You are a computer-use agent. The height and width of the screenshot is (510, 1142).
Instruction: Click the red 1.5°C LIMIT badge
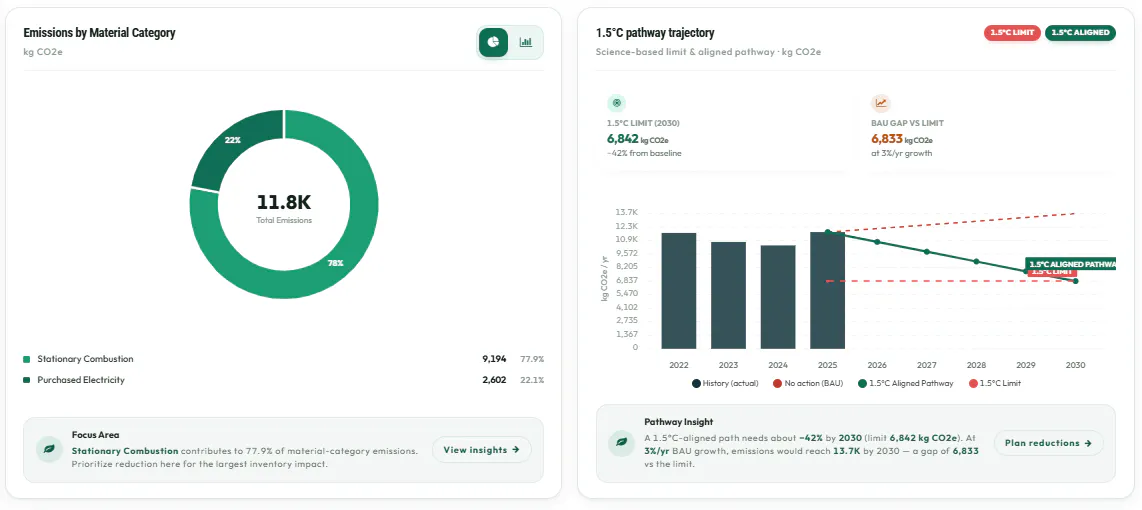coord(1012,33)
